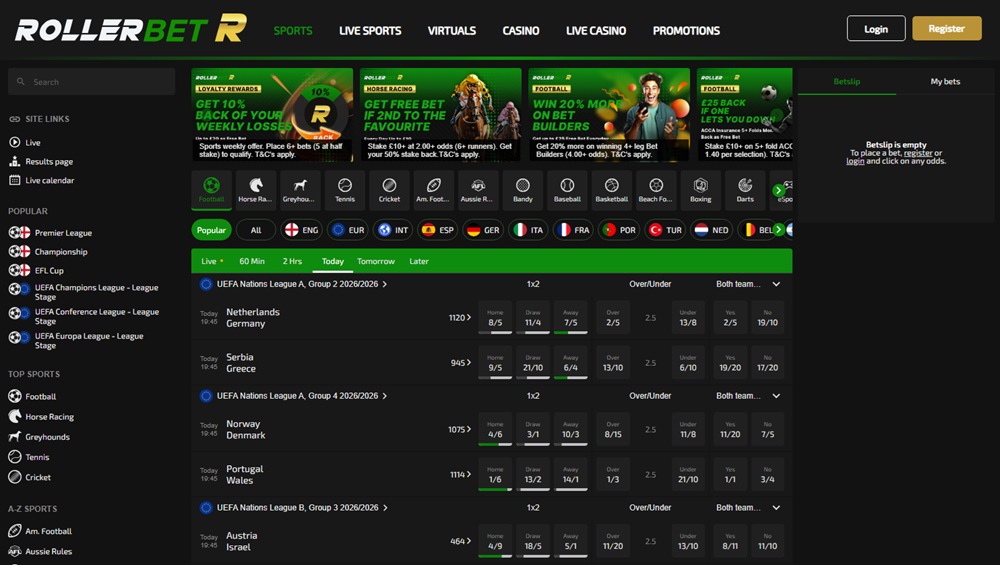
Task: Switch to the My bets tab
Action: (945, 81)
